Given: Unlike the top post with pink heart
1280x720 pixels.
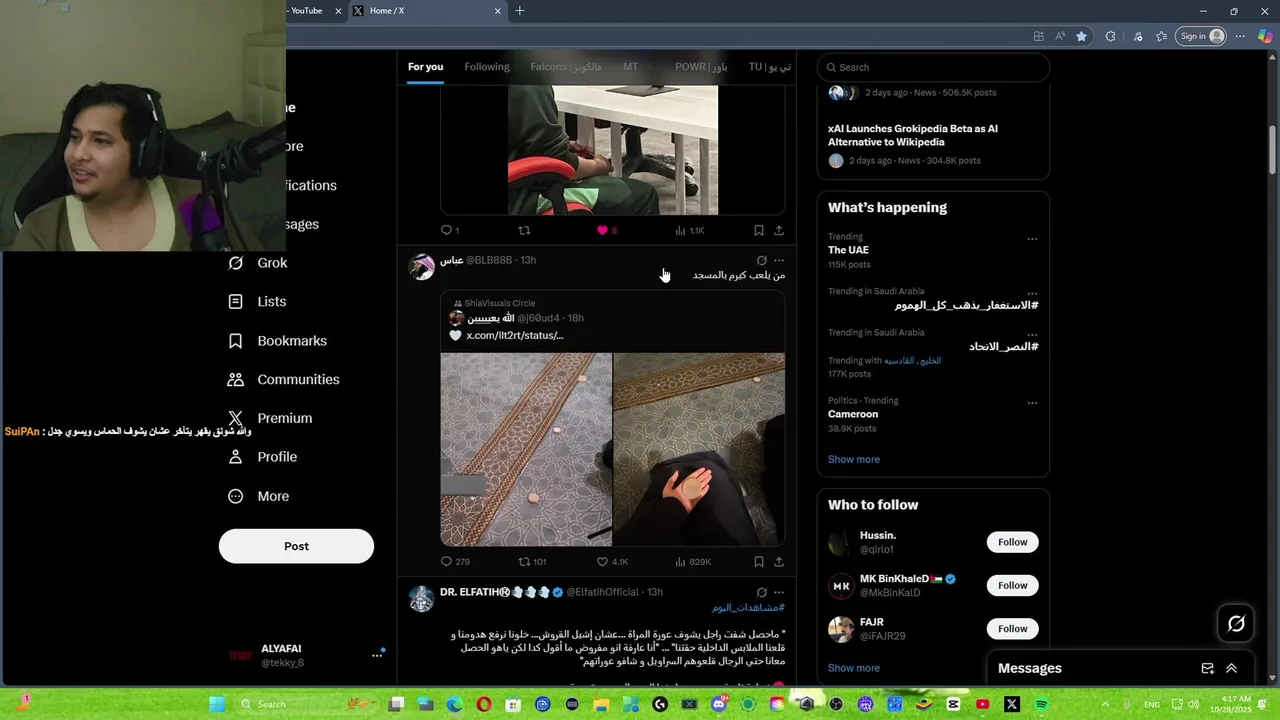Looking at the screenshot, I should pyautogui.click(x=602, y=230).
